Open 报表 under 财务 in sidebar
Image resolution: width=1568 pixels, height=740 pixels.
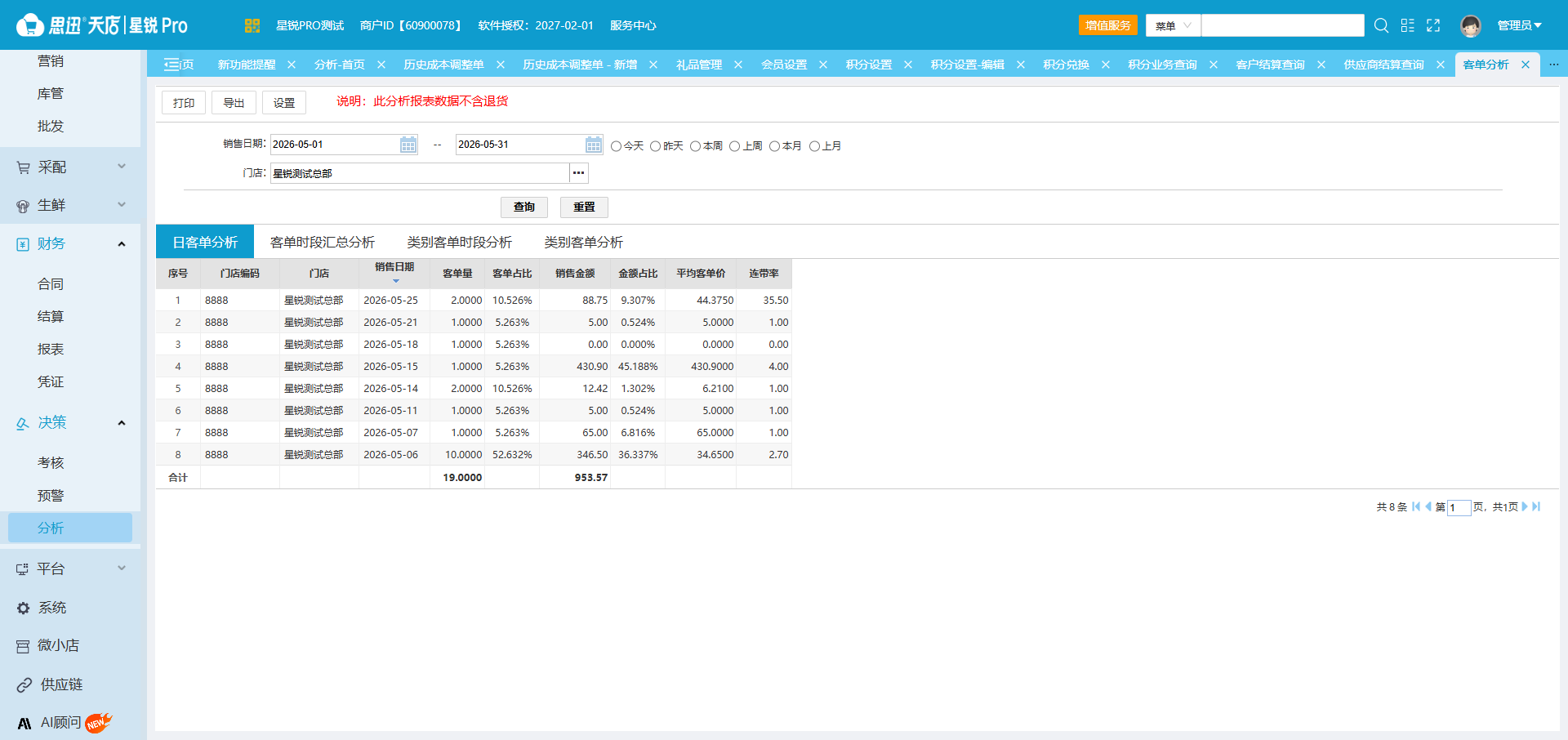[51, 349]
